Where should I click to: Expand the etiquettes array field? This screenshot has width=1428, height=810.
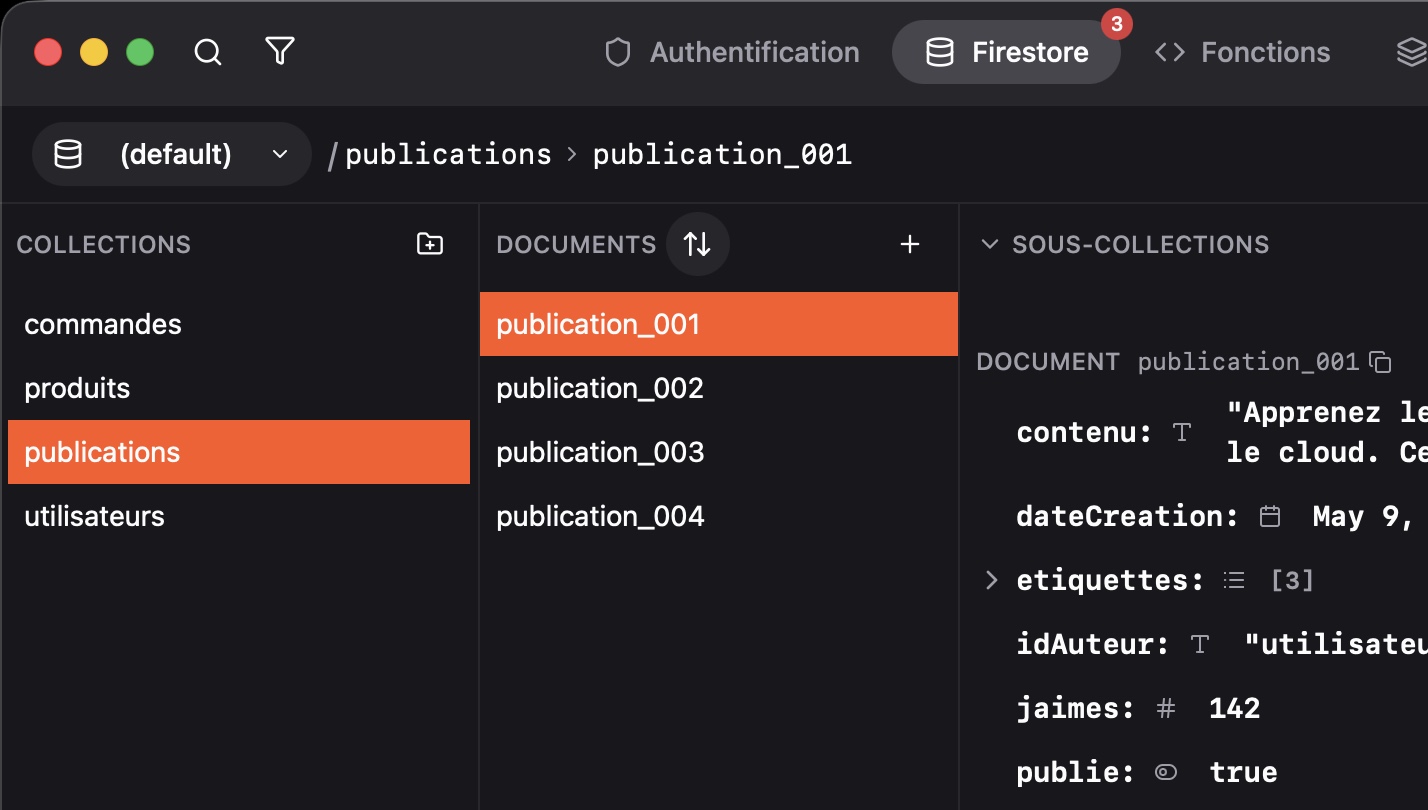[x=992, y=580]
